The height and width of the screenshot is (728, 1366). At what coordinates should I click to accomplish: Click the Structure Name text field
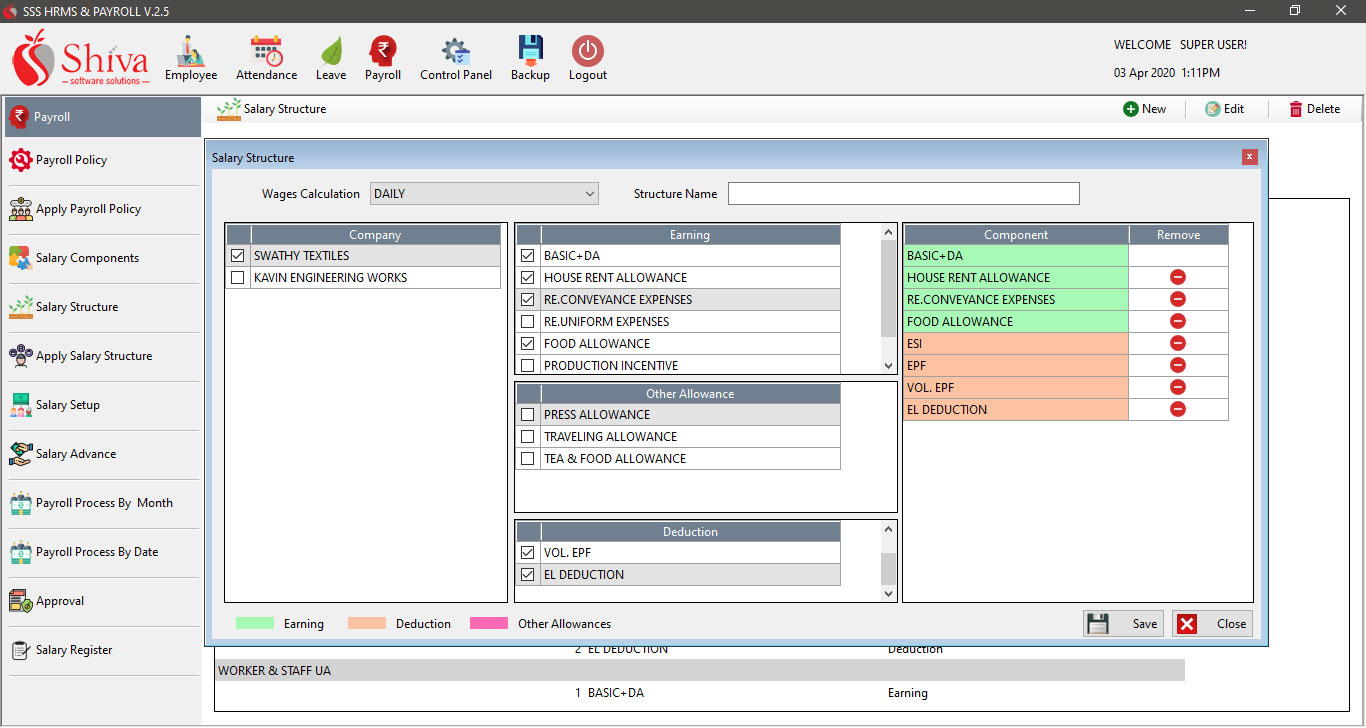(x=903, y=194)
